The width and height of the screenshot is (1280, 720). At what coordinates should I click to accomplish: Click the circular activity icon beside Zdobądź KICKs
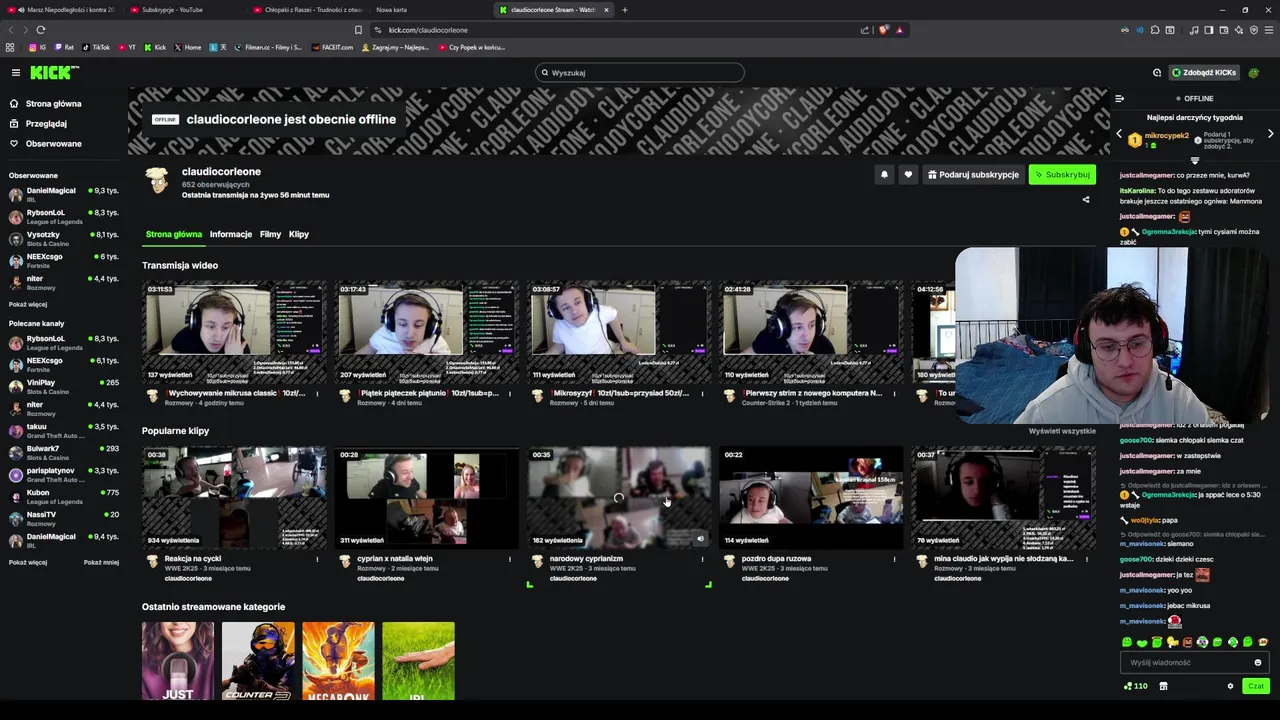[x=1157, y=72]
